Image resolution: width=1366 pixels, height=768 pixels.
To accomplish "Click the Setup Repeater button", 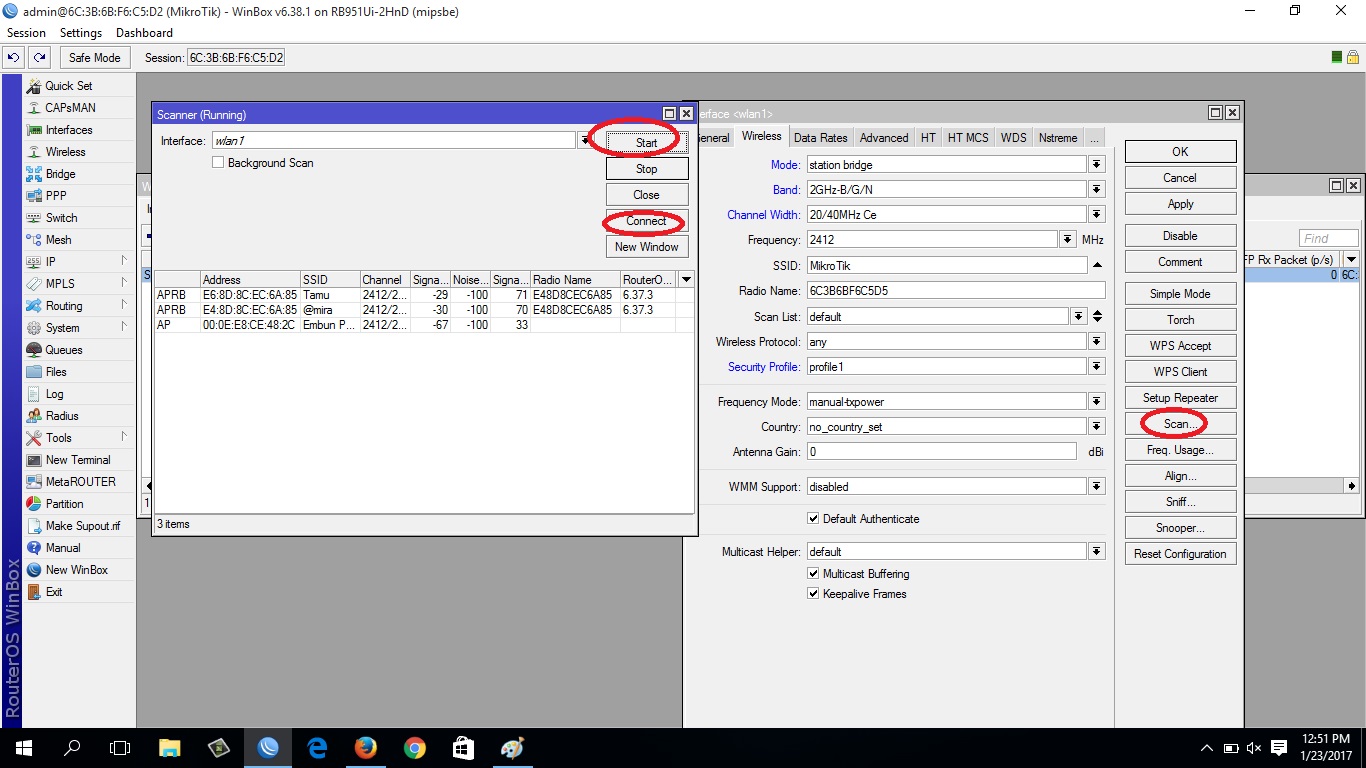I will click(1181, 398).
